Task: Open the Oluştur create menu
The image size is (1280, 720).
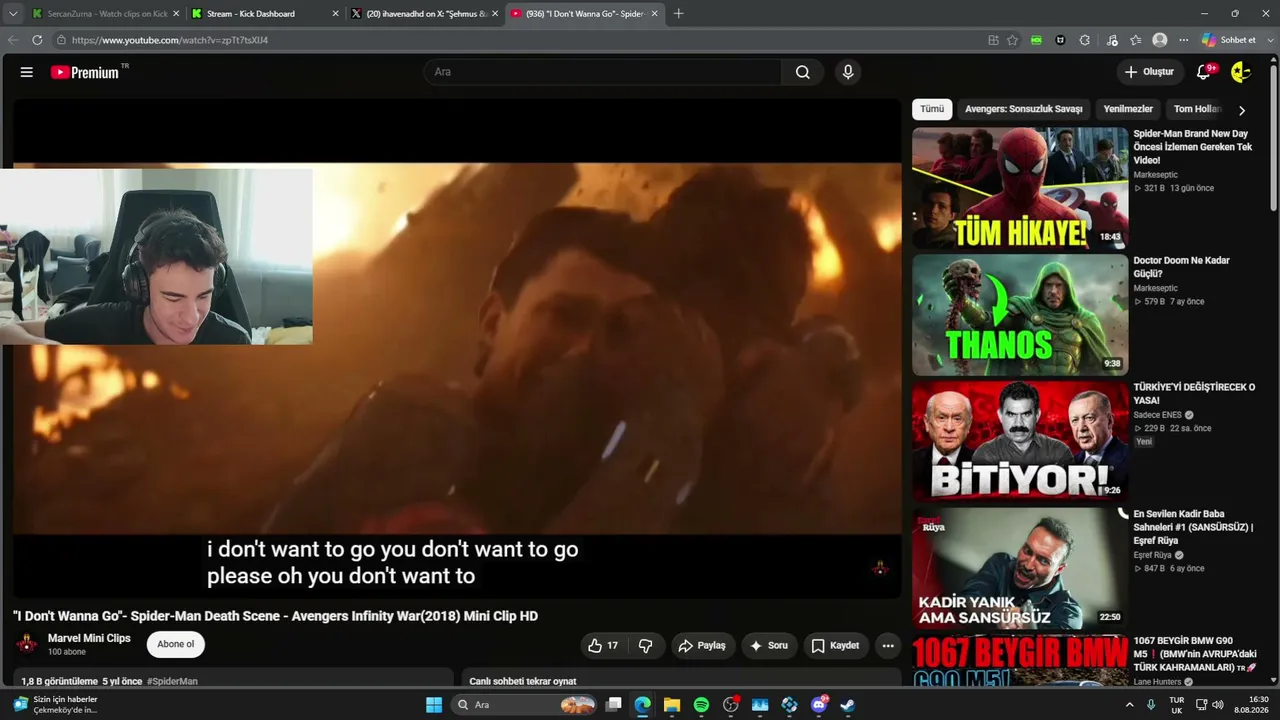Action: click(1149, 72)
